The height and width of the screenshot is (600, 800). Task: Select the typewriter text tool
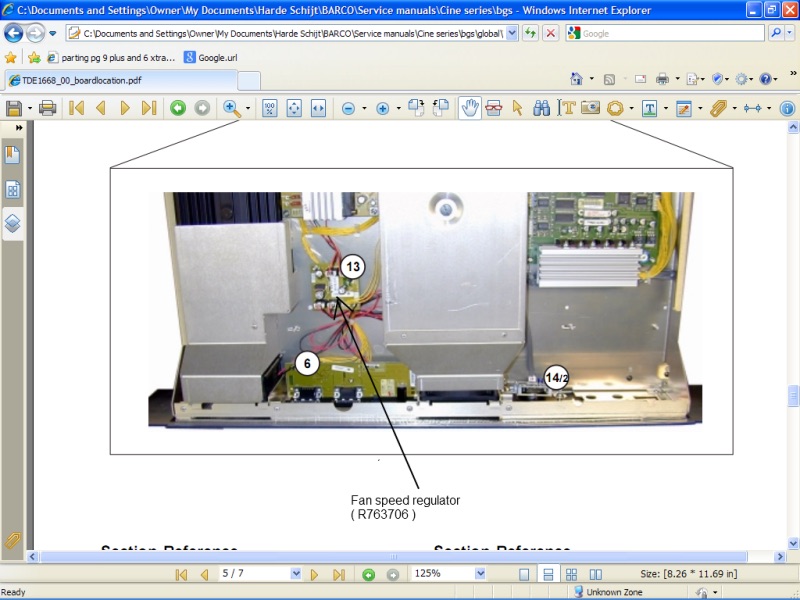click(x=649, y=108)
